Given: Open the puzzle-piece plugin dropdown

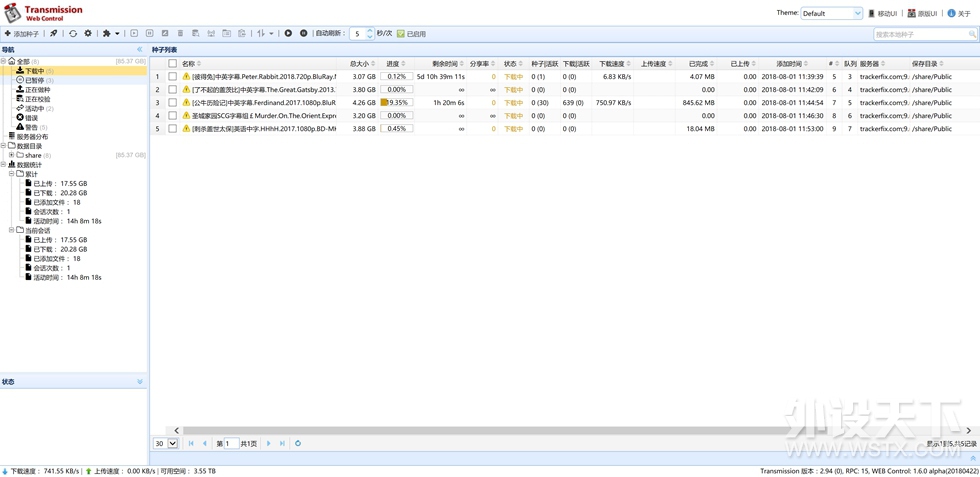Looking at the screenshot, I should pos(111,33).
